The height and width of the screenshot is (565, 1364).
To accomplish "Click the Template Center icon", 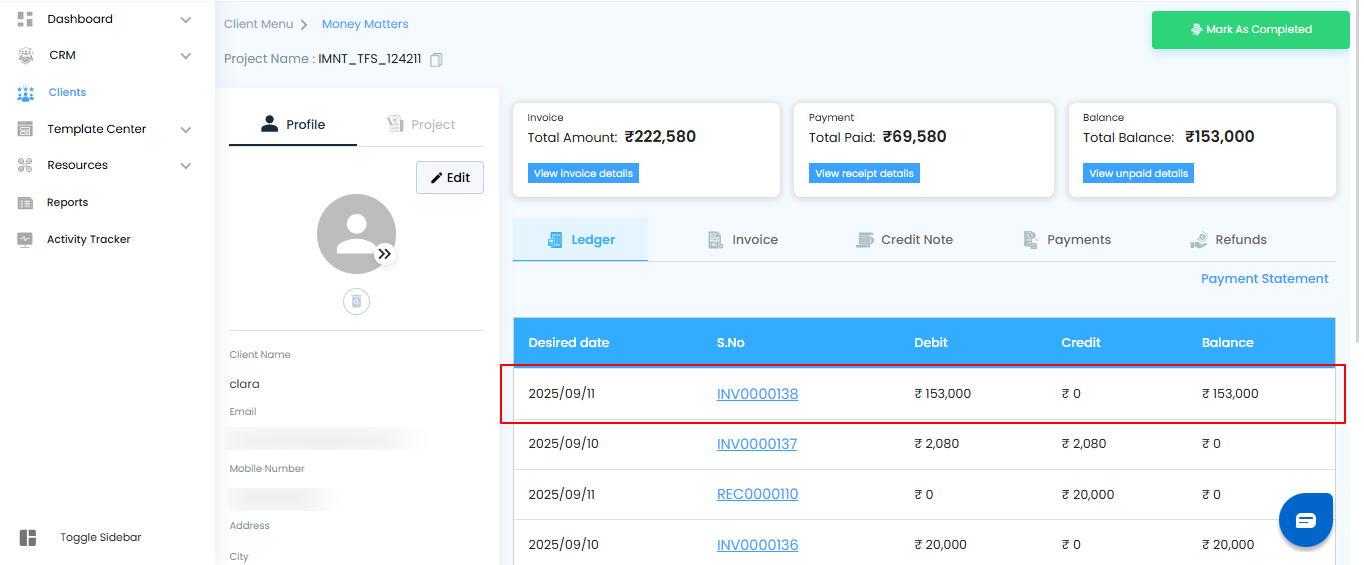I will click(x=26, y=129).
